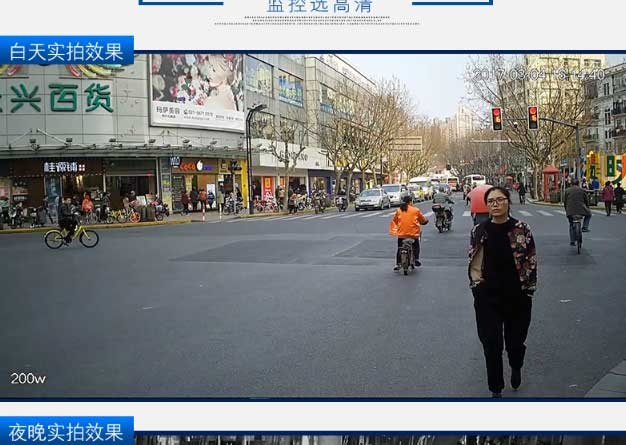Click the 200w resolution watermark
Screen dimensions: 626x445
coord(28,378)
